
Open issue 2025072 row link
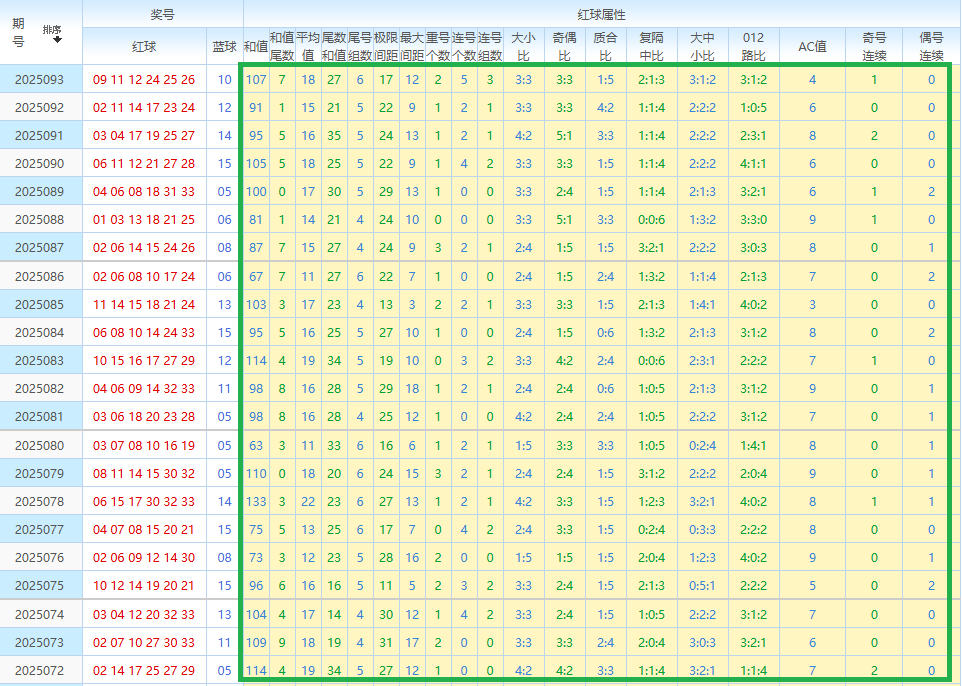40,670
